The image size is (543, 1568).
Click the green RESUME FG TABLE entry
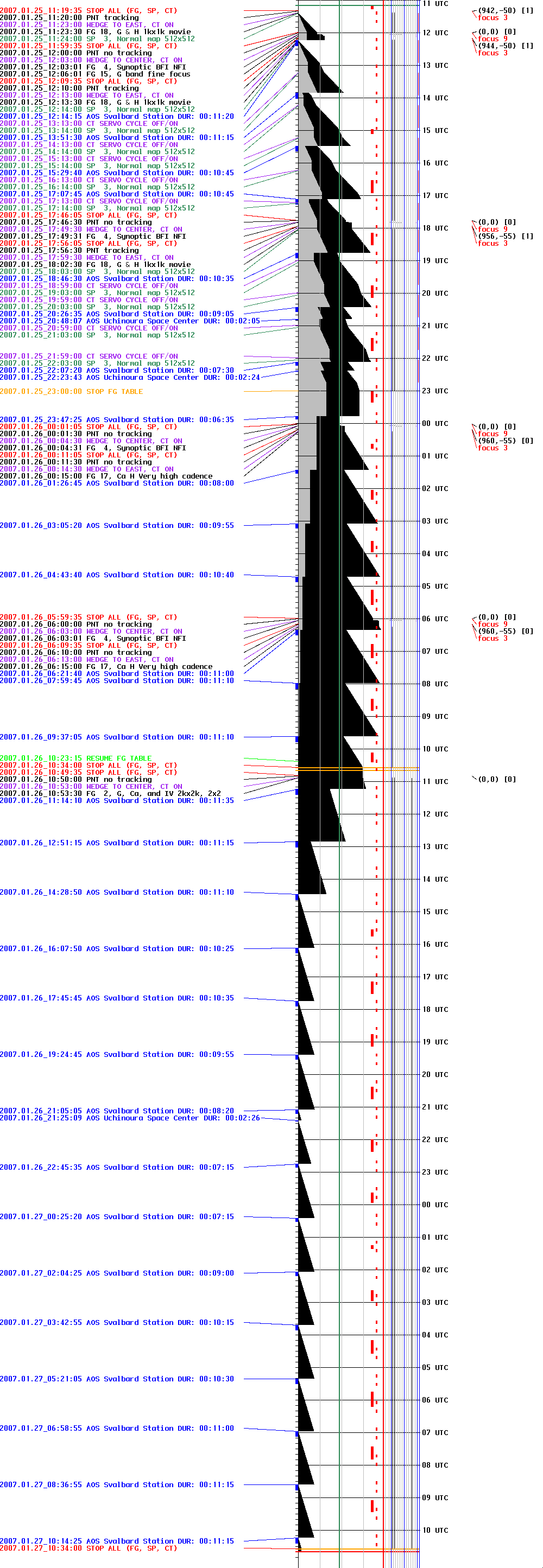tap(75, 758)
